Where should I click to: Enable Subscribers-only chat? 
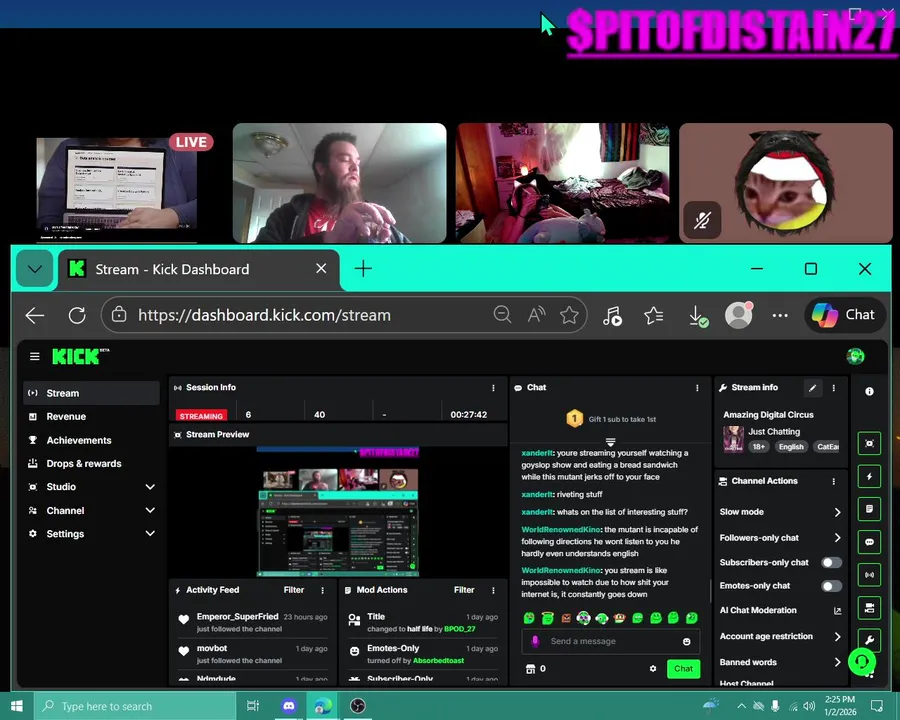click(x=831, y=563)
